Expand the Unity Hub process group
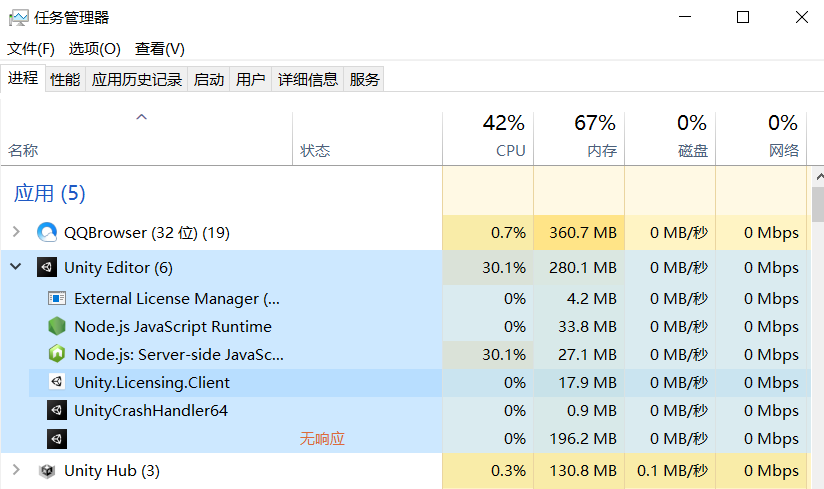Viewport: 824px width, 489px height. 16,470
